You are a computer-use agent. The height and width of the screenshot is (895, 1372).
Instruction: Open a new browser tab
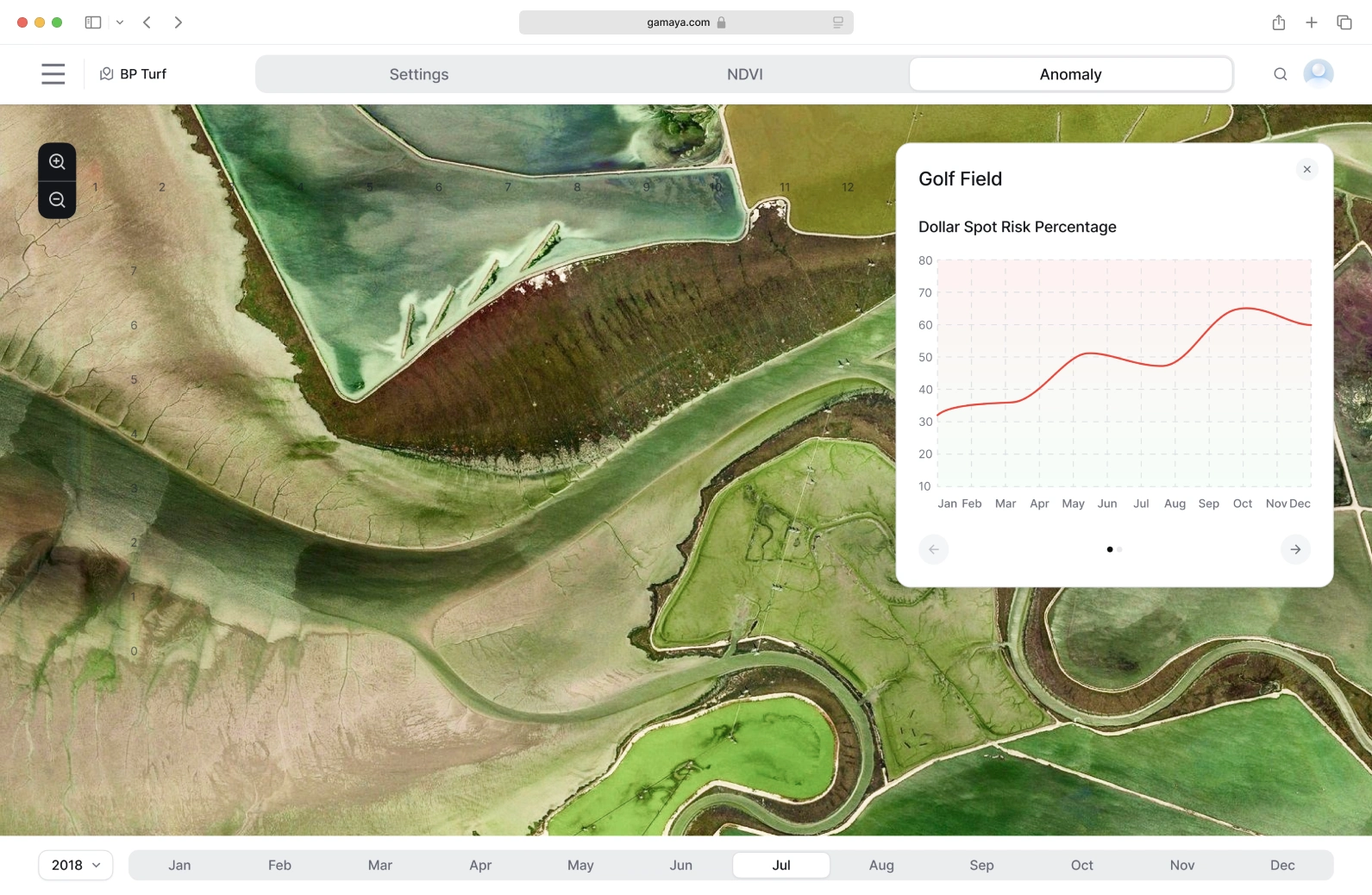[1312, 22]
